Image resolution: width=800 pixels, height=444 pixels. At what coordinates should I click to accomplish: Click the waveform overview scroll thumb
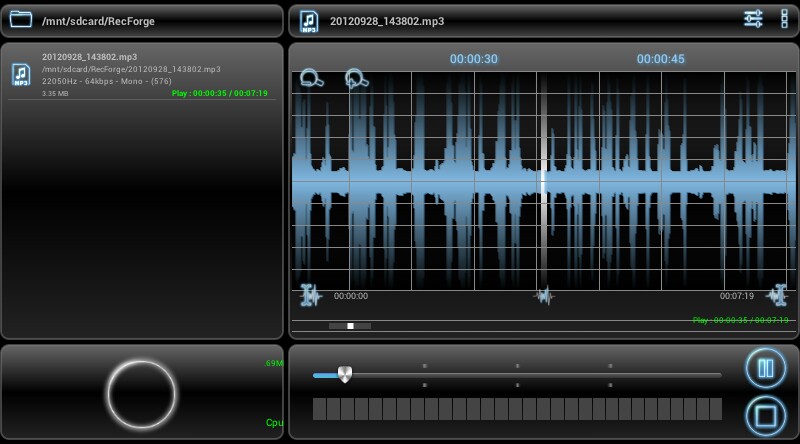[350, 326]
